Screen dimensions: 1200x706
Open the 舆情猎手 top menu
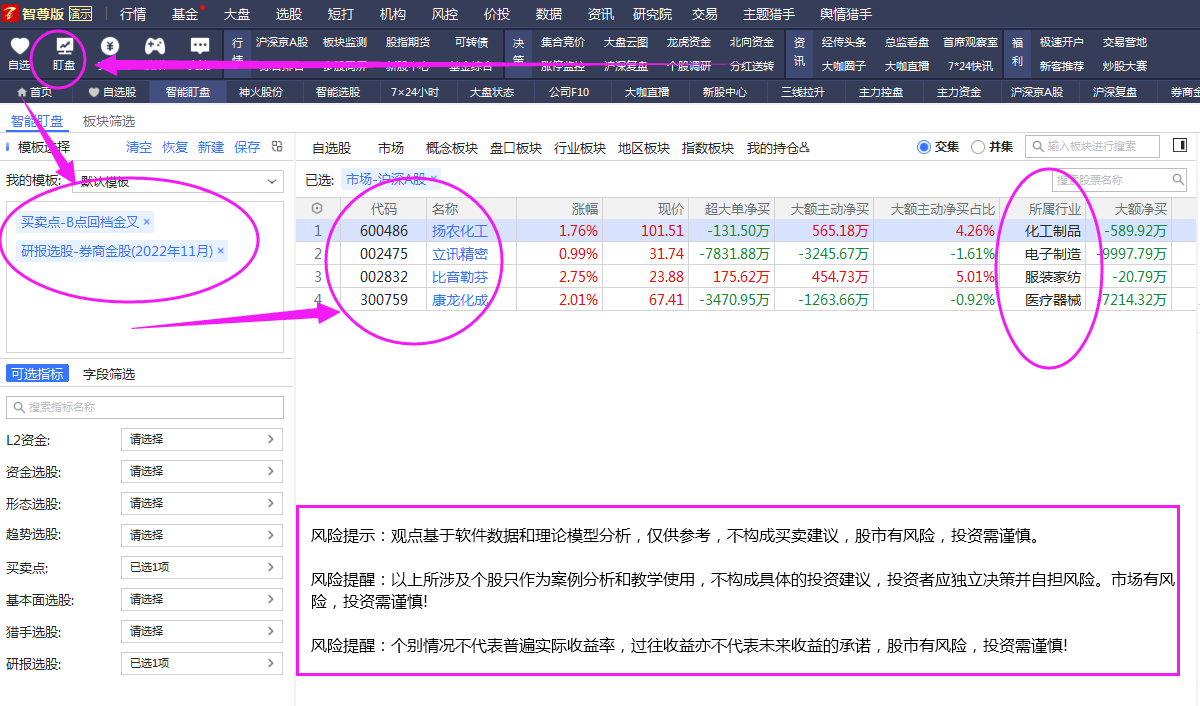(x=846, y=14)
